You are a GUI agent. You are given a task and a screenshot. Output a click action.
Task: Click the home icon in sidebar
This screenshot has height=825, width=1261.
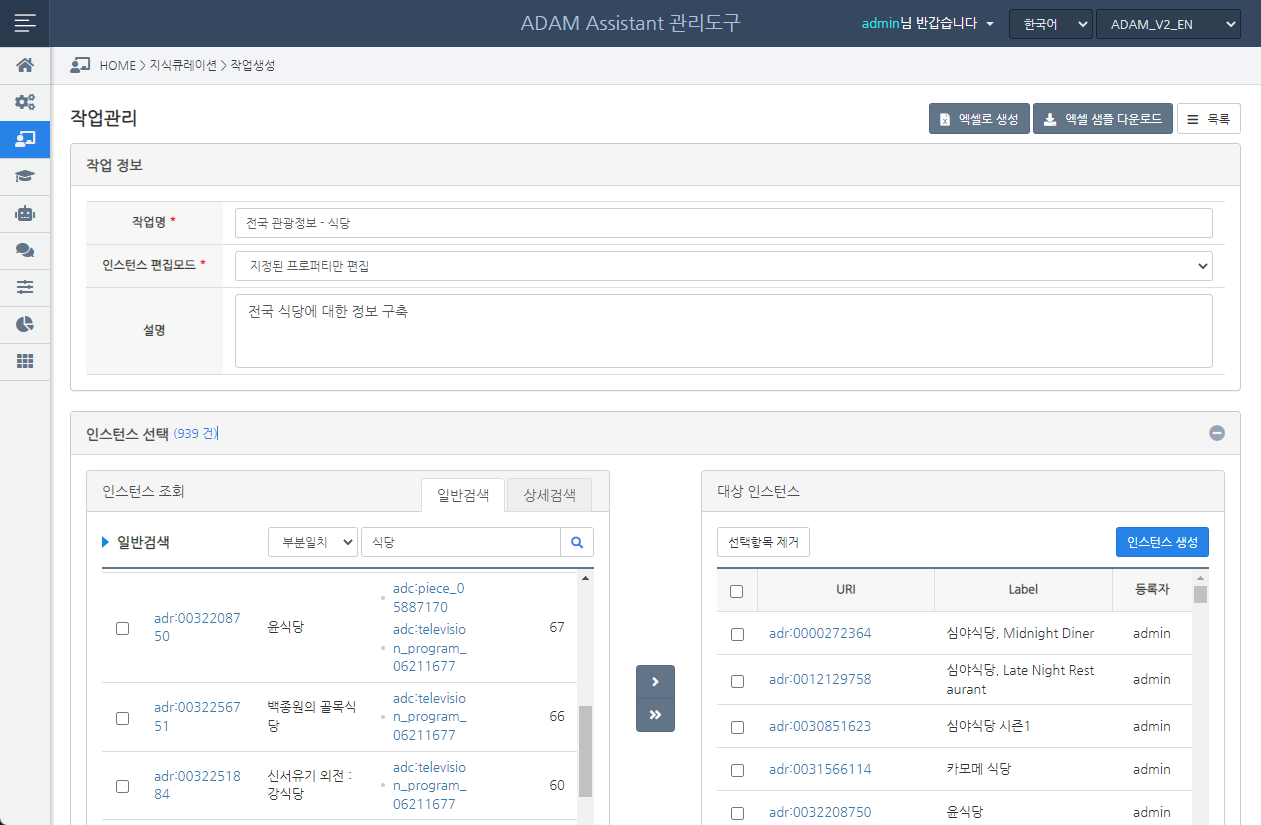25,66
